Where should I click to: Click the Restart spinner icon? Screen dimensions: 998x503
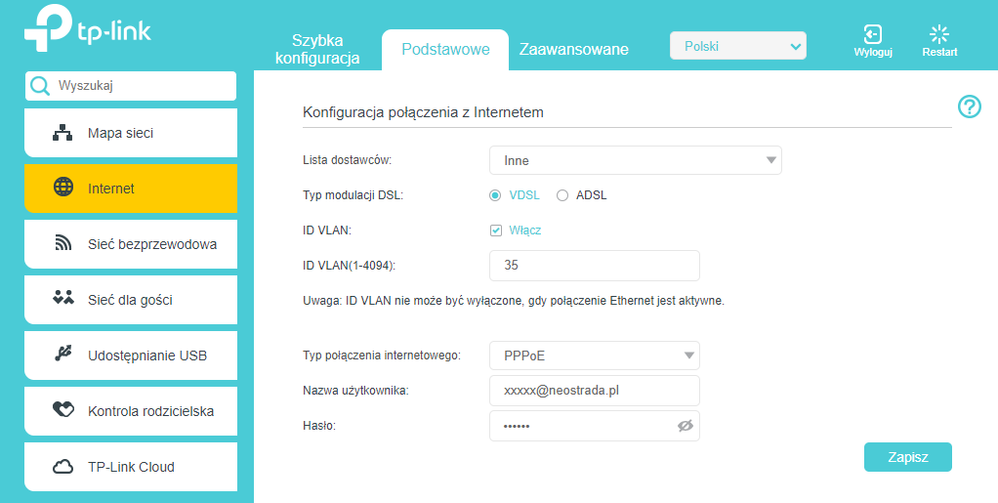point(939,34)
